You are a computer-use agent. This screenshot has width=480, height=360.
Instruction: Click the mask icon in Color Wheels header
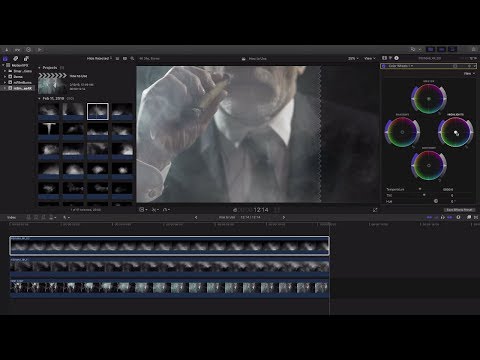(455, 66)
